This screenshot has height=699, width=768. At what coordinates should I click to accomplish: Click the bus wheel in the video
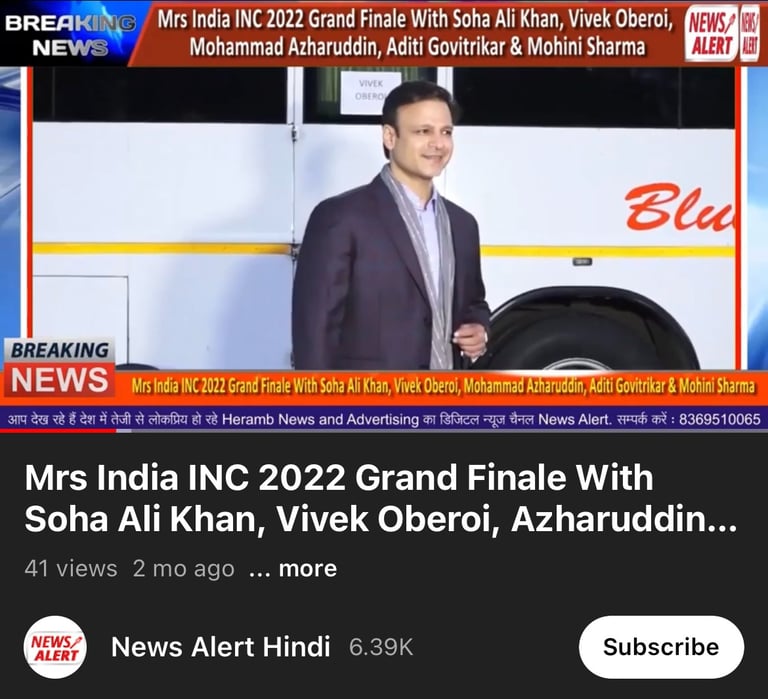click(x=592, y=333)
